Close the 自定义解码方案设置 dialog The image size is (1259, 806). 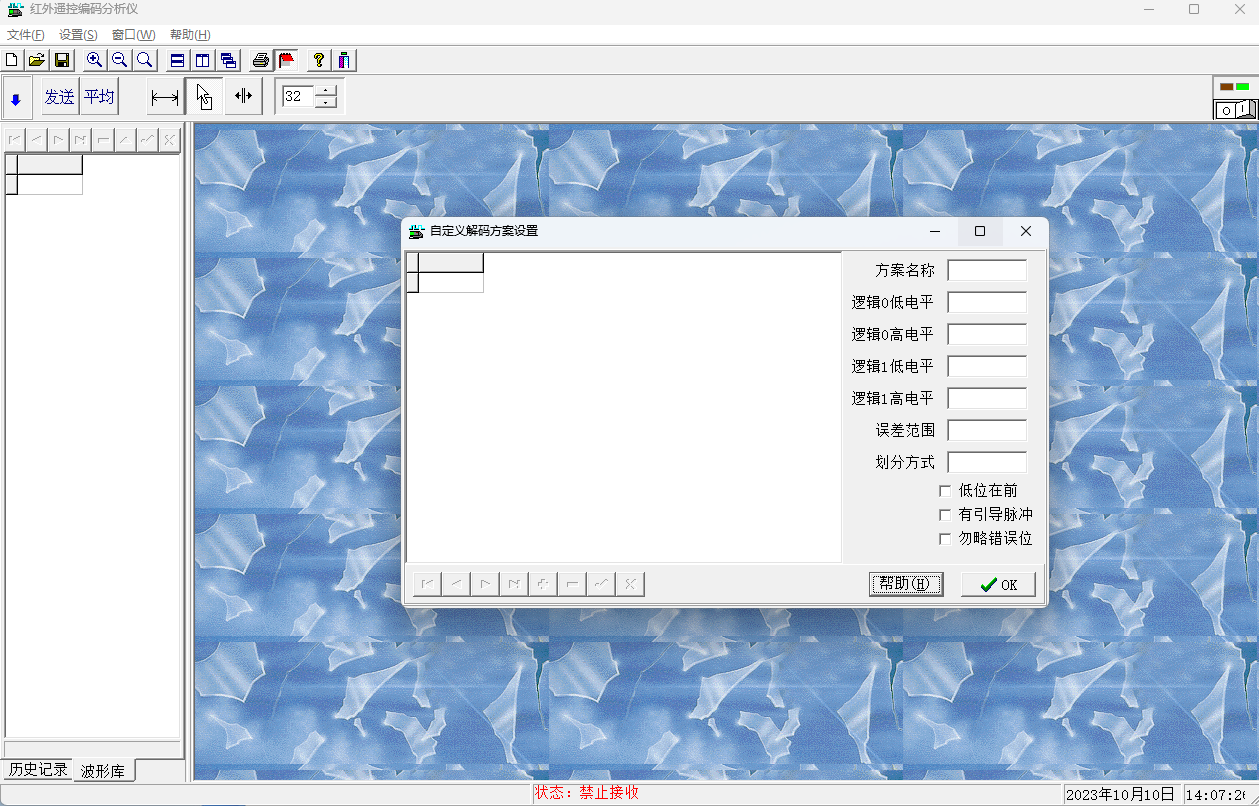click(x=1026, y=231)
